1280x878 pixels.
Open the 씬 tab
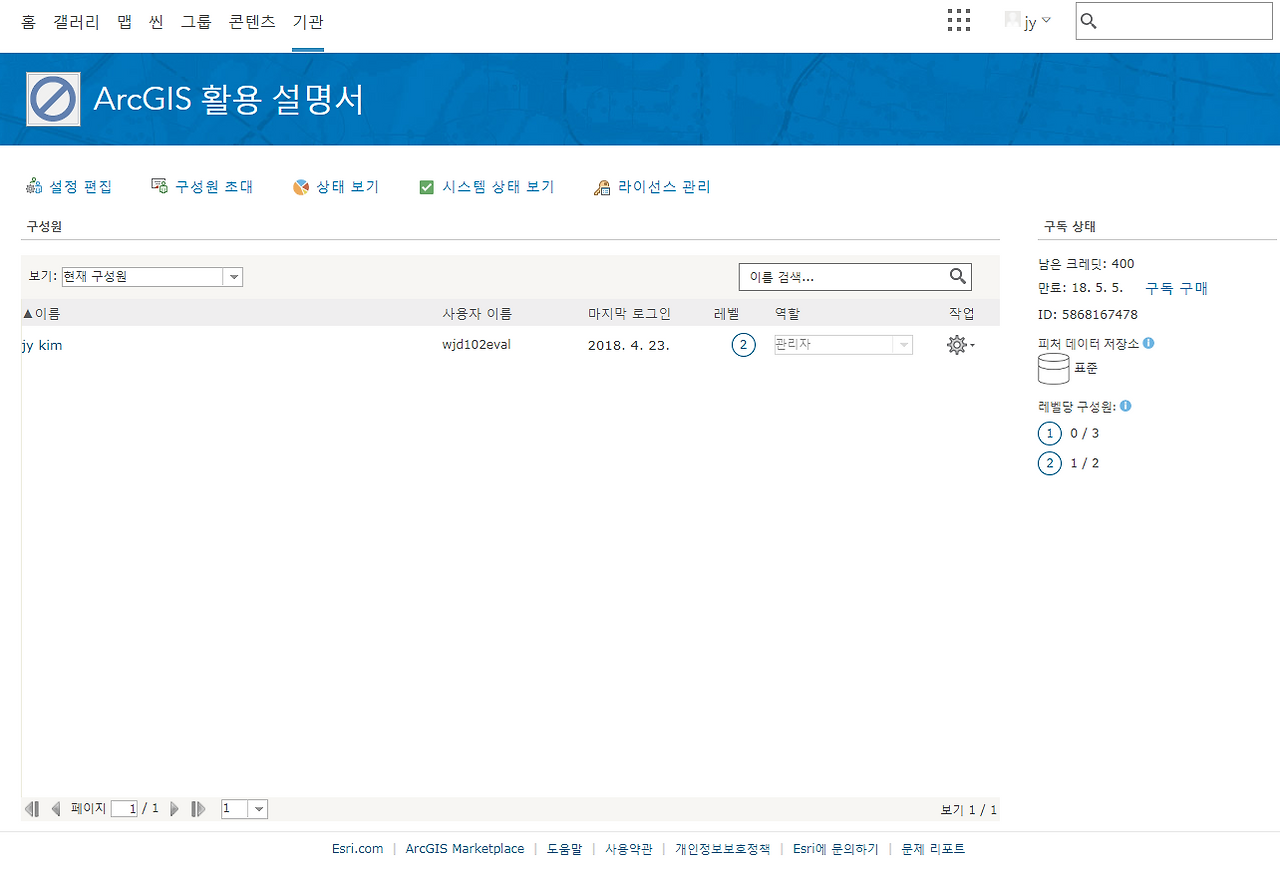click(x=156, y=21)
